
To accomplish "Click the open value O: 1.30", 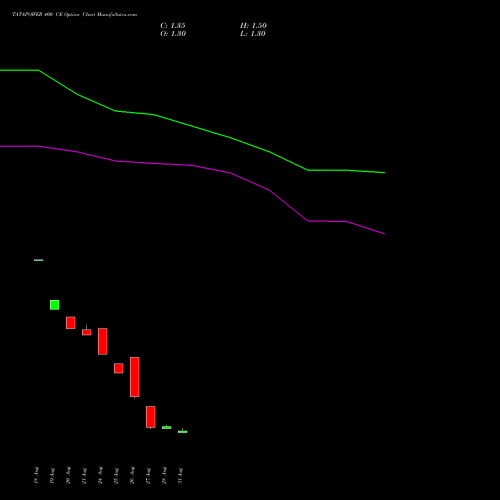I will pyautogui.click(x=173, y=34).
